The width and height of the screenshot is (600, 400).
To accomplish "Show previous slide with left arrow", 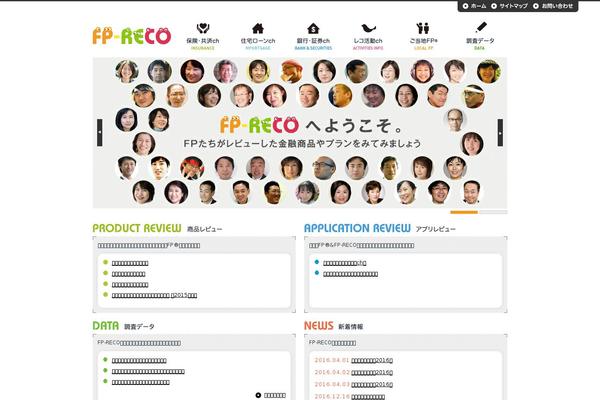I will tap(100, 132).
